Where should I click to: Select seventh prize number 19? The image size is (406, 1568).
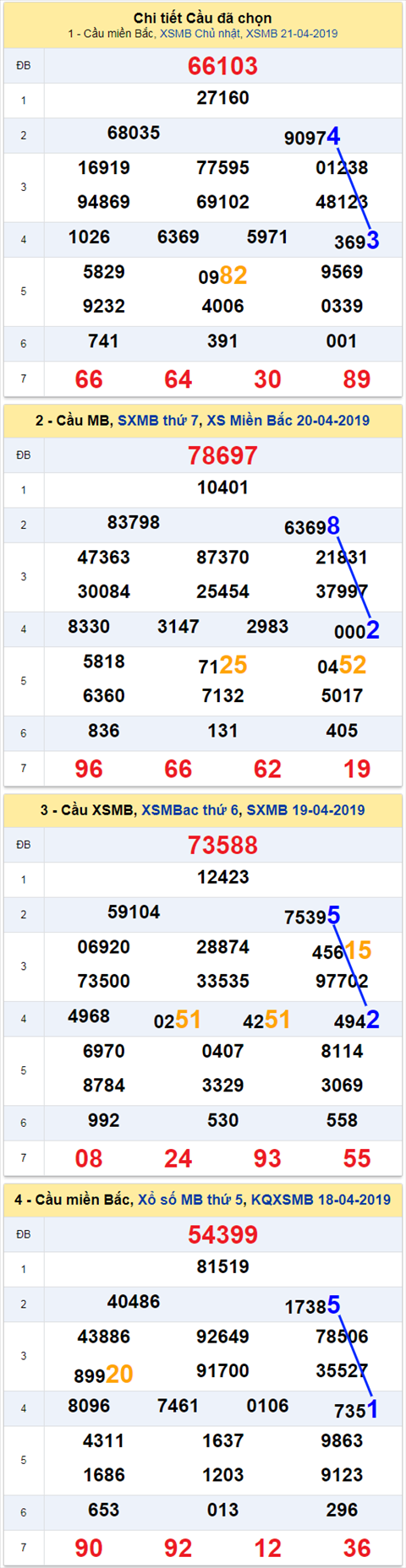357,769
